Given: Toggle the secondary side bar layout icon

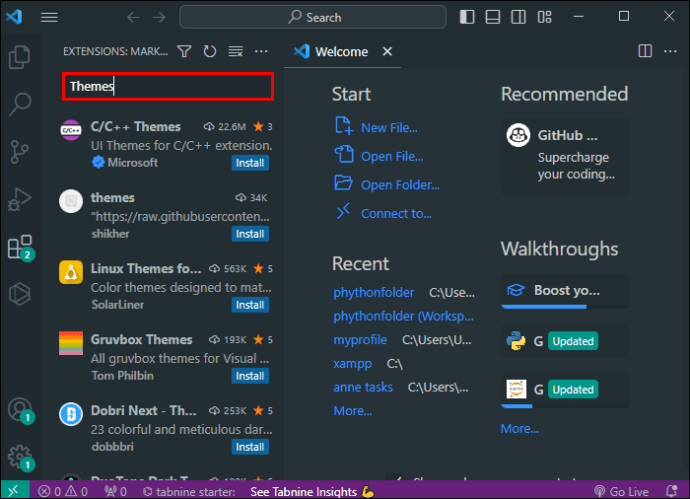Looking at the screenshot, I should tap(518, 17).
